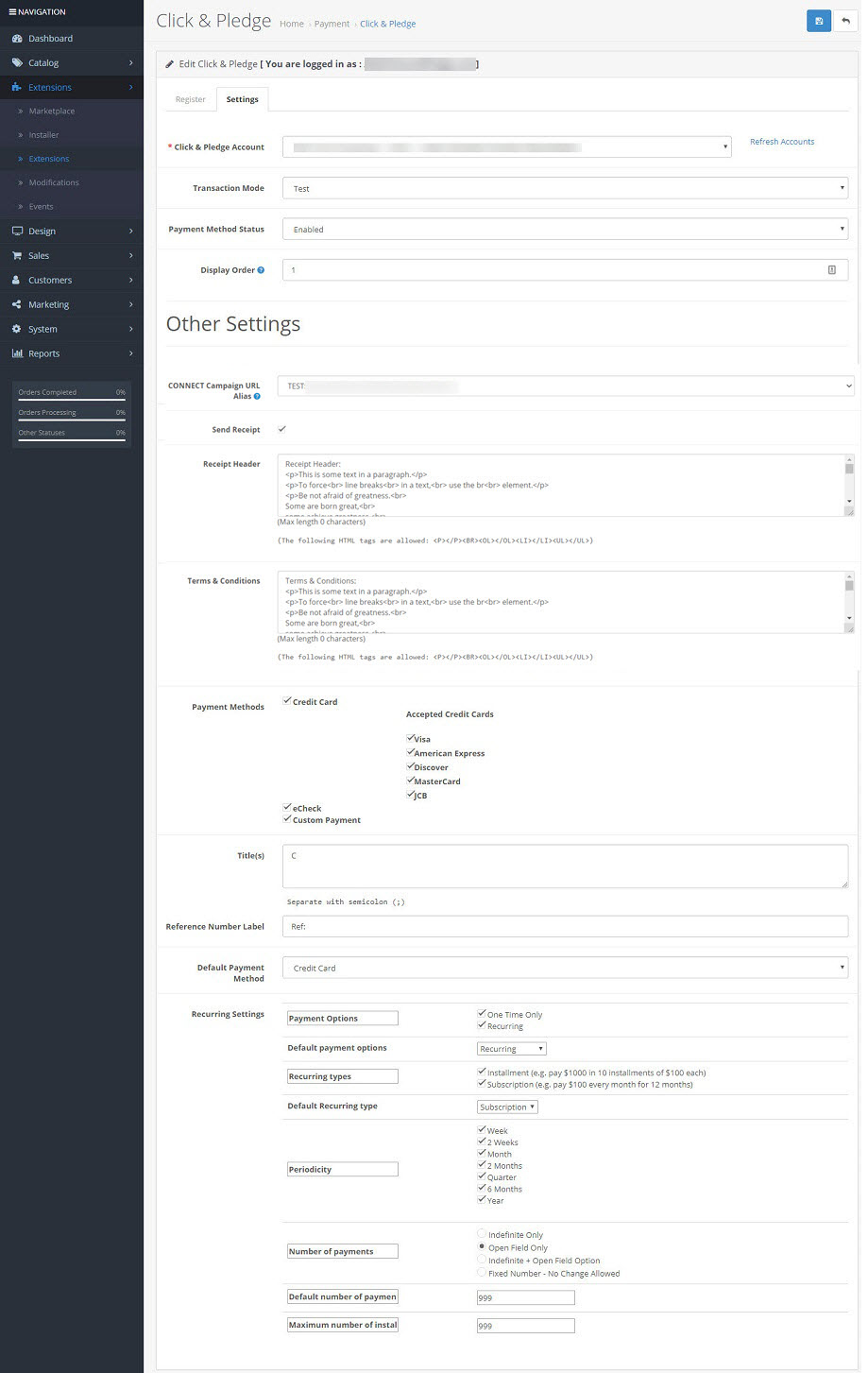Image resolution: width=868 pixels, height=1373 pixels.
Task: Click the Design monitor icon
Action: [17, 232]
